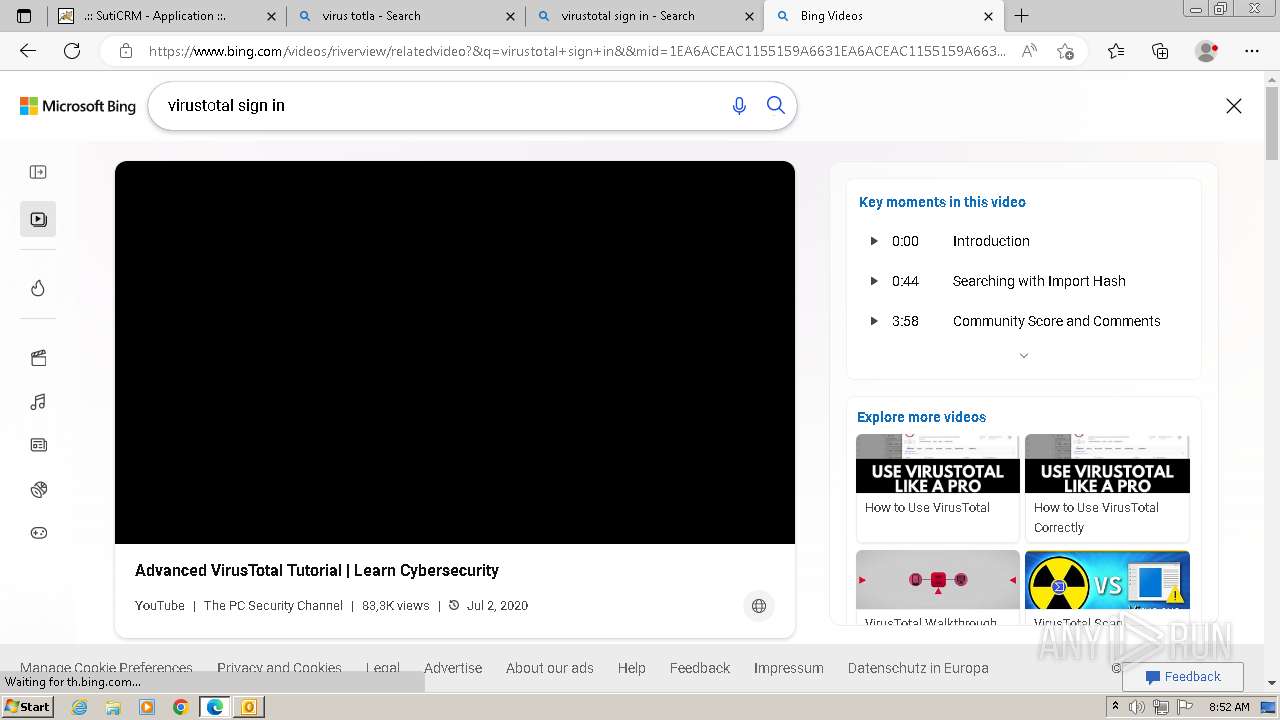Open the Videos section sidebar icon
The width and height of the screenshot is (1280, 720).
click(x=38, y=219)
